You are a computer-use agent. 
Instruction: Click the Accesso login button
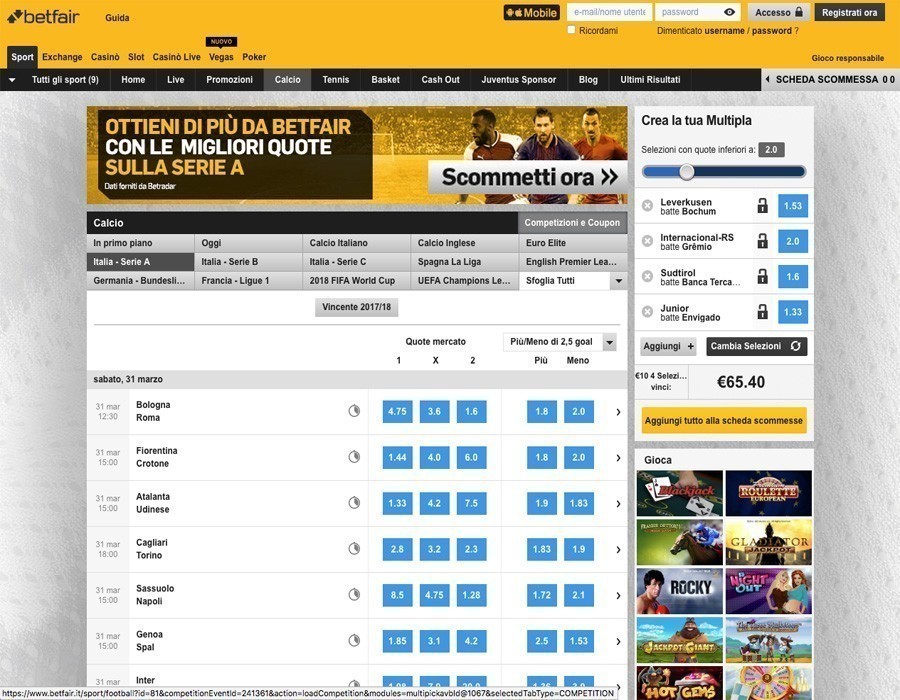click(x=779, y=13)
